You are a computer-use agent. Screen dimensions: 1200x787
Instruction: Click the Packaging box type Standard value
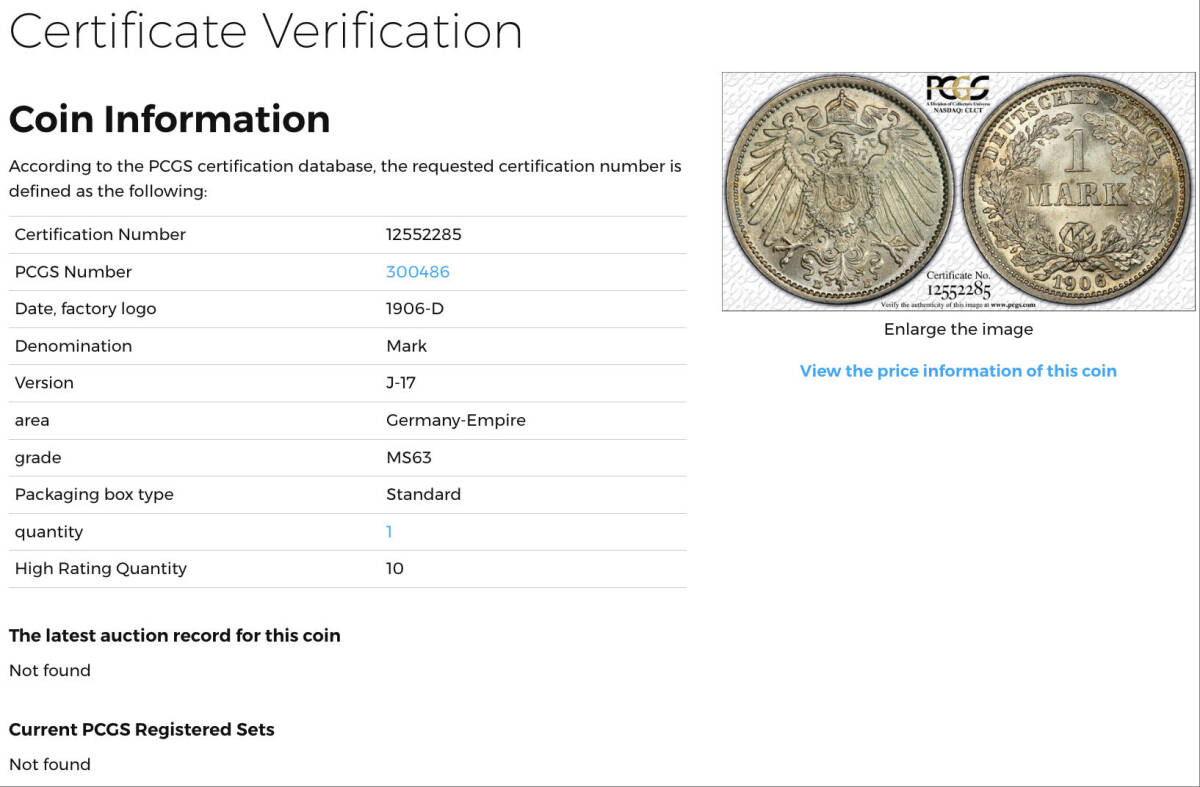pyautogui.click(x=423, y=495)
